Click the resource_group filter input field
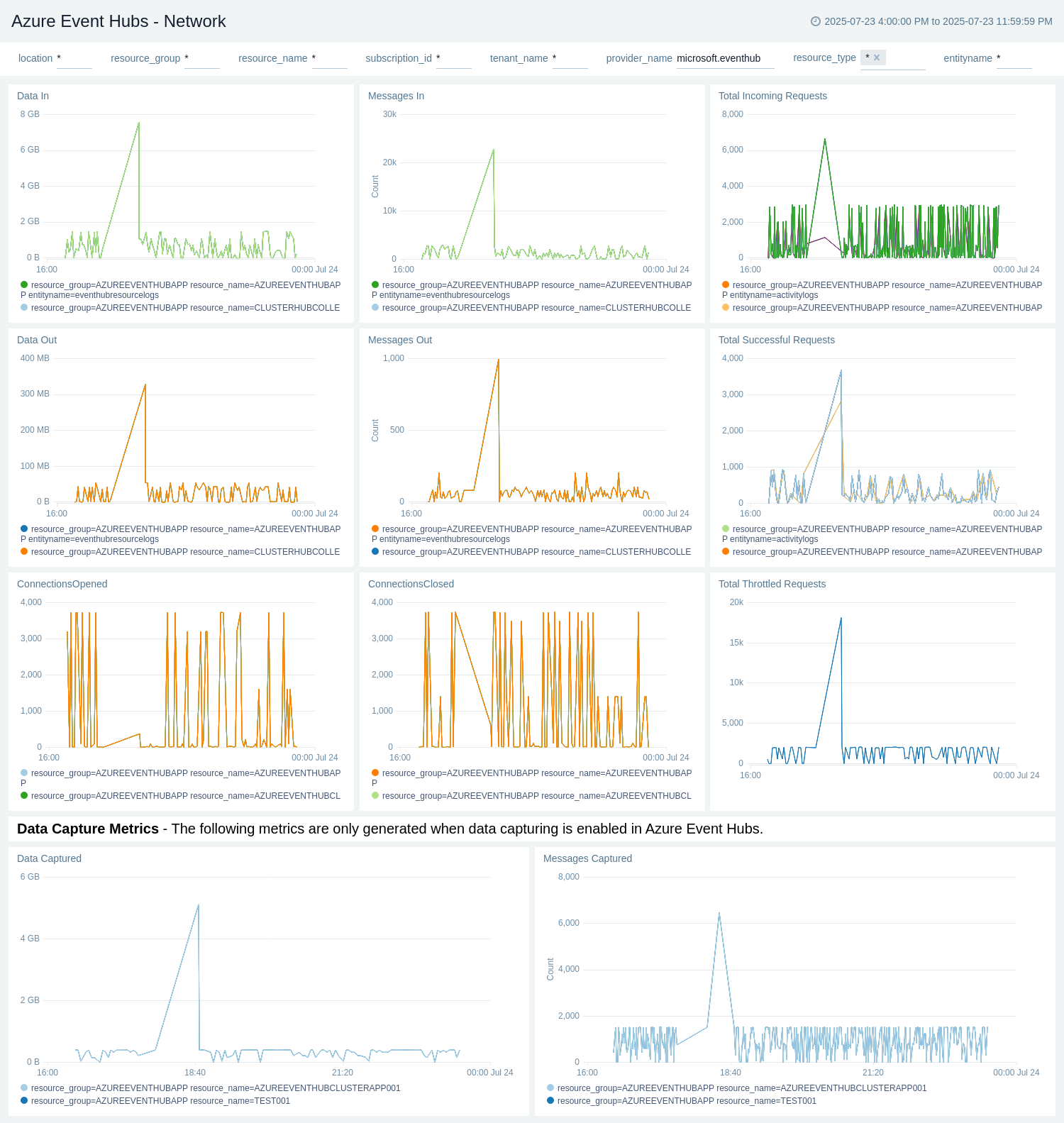Screen dimensions: 1064x1123 (202, 59)
